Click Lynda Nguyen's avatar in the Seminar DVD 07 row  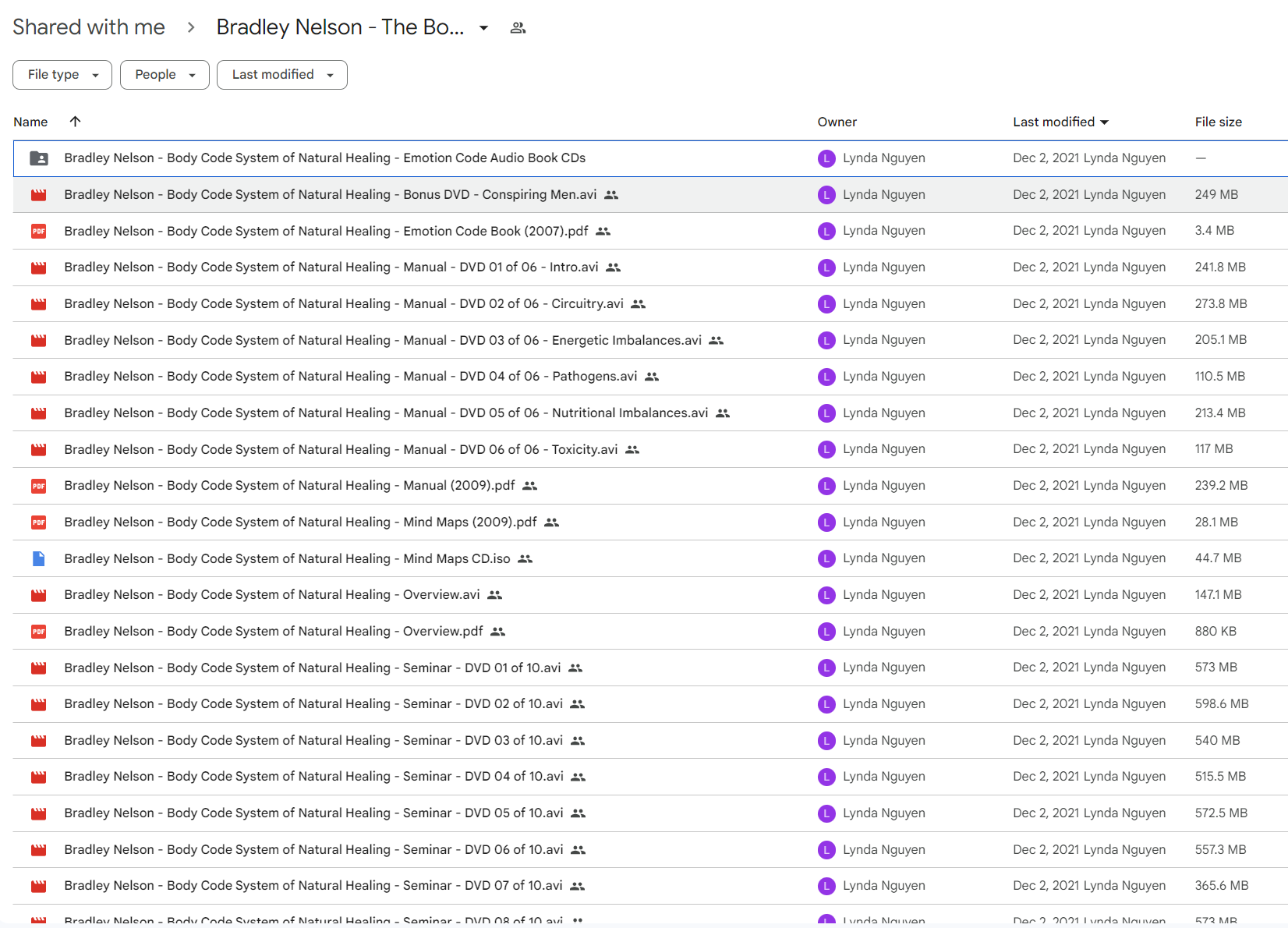point(826,886)
